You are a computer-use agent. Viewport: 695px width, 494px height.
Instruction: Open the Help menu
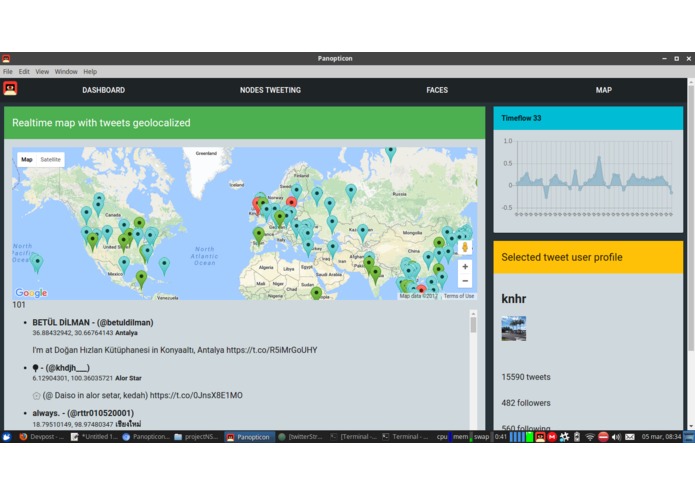coord(90,71)
